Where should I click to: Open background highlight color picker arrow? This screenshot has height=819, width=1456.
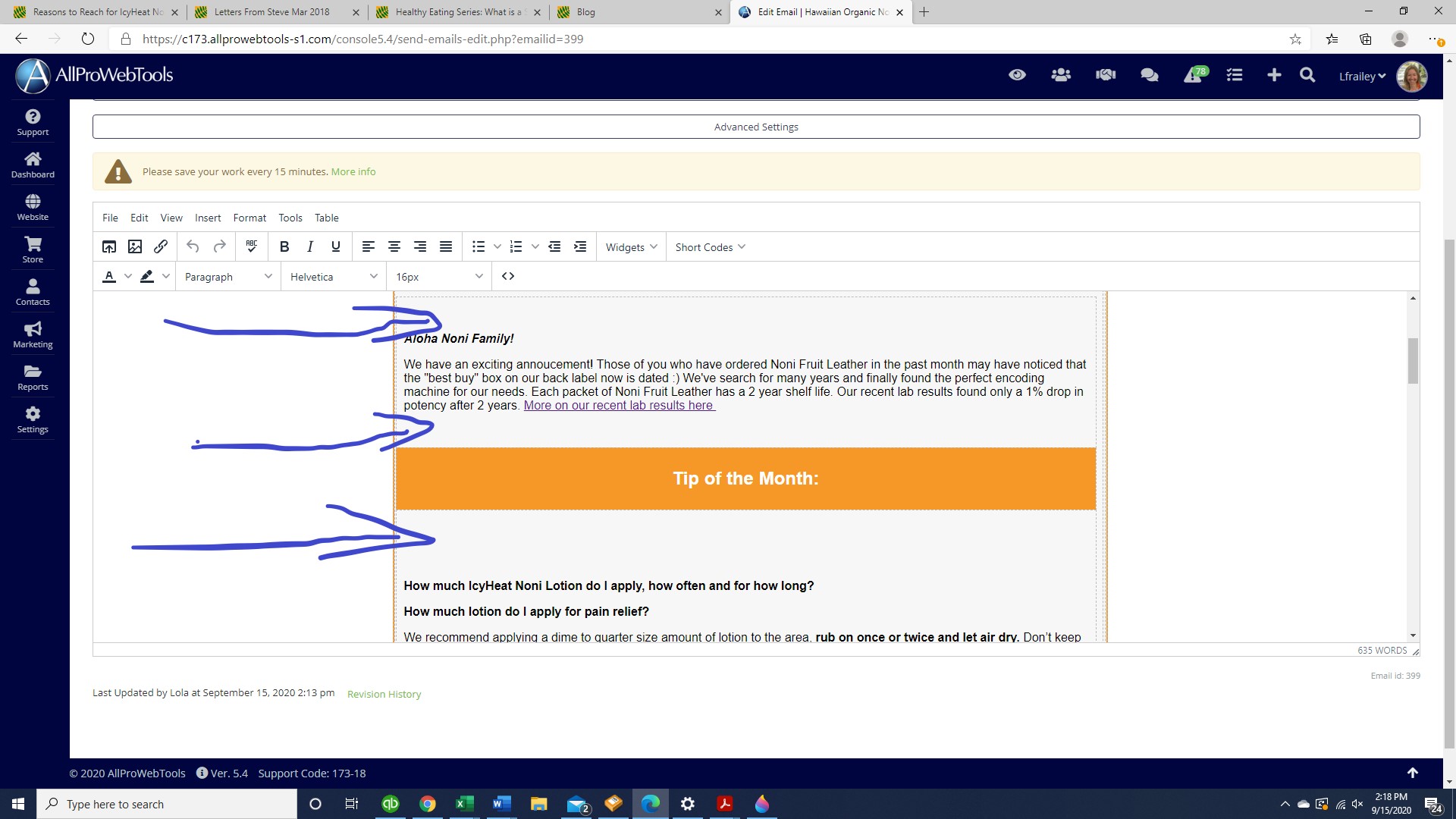[x=166, y=276]
